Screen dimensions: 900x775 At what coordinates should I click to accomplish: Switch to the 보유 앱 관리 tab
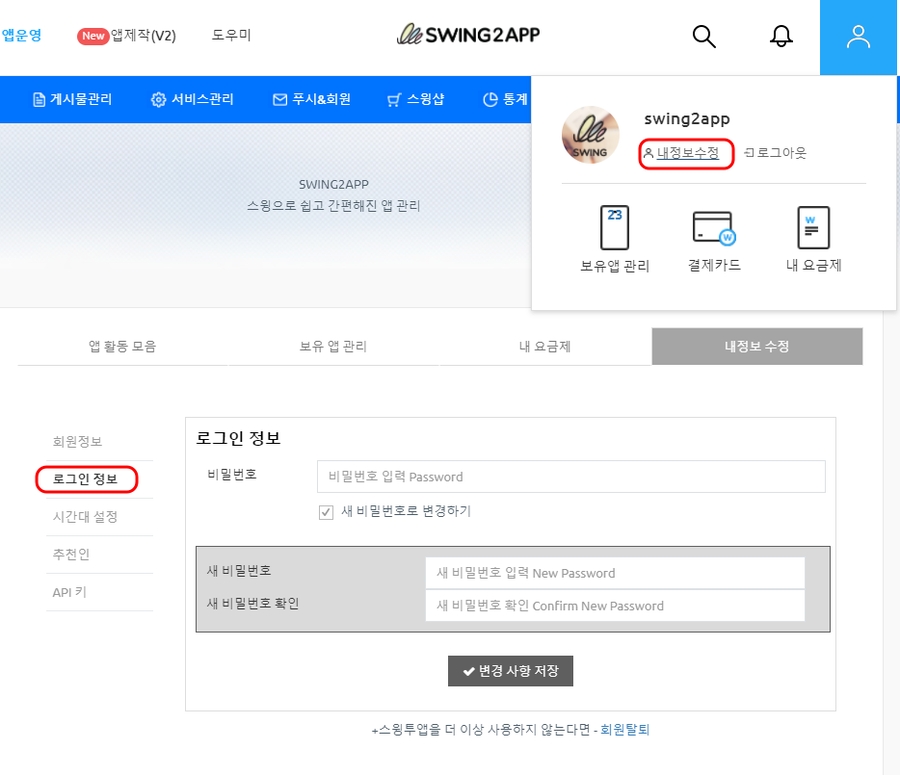point(333,347)
